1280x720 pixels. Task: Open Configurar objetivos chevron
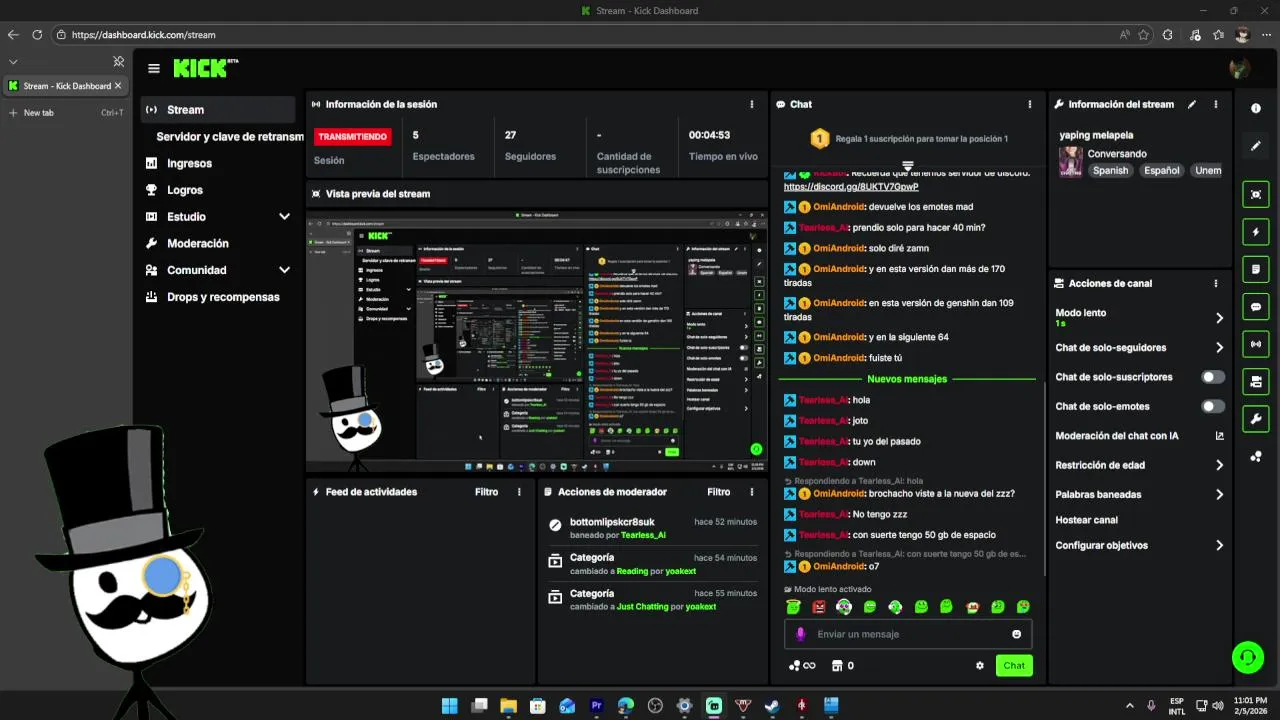pos(1219,545)
